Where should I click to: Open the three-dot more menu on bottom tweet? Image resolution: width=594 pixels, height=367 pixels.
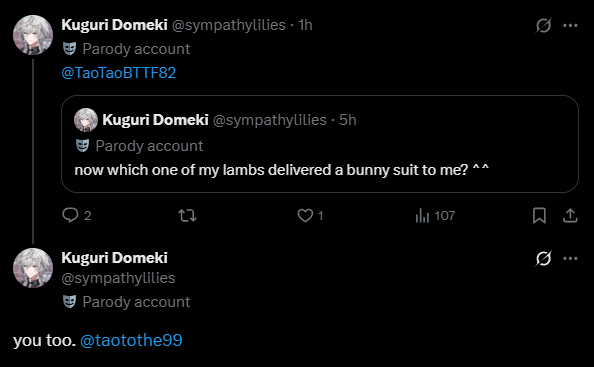click(570, 258)
